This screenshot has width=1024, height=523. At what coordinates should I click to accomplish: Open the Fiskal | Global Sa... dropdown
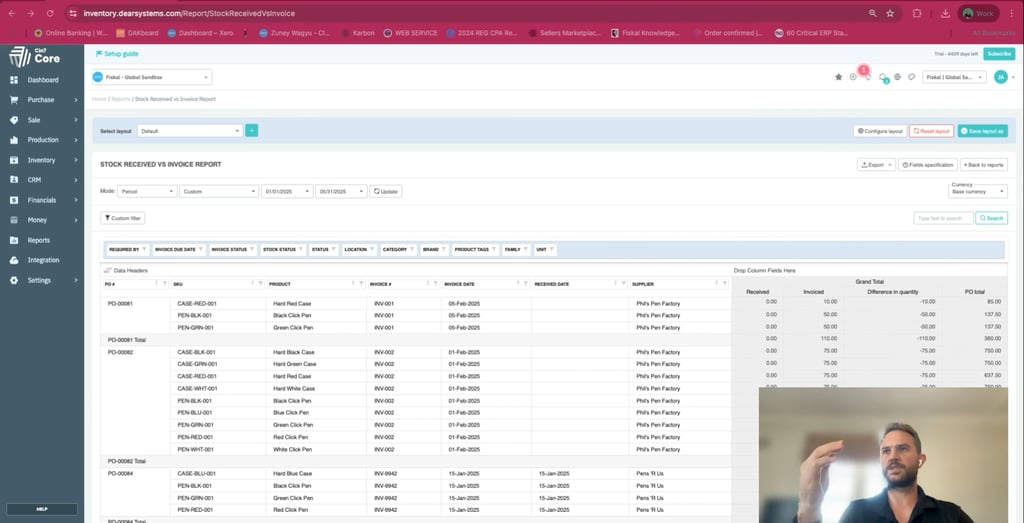click(954, 77)
